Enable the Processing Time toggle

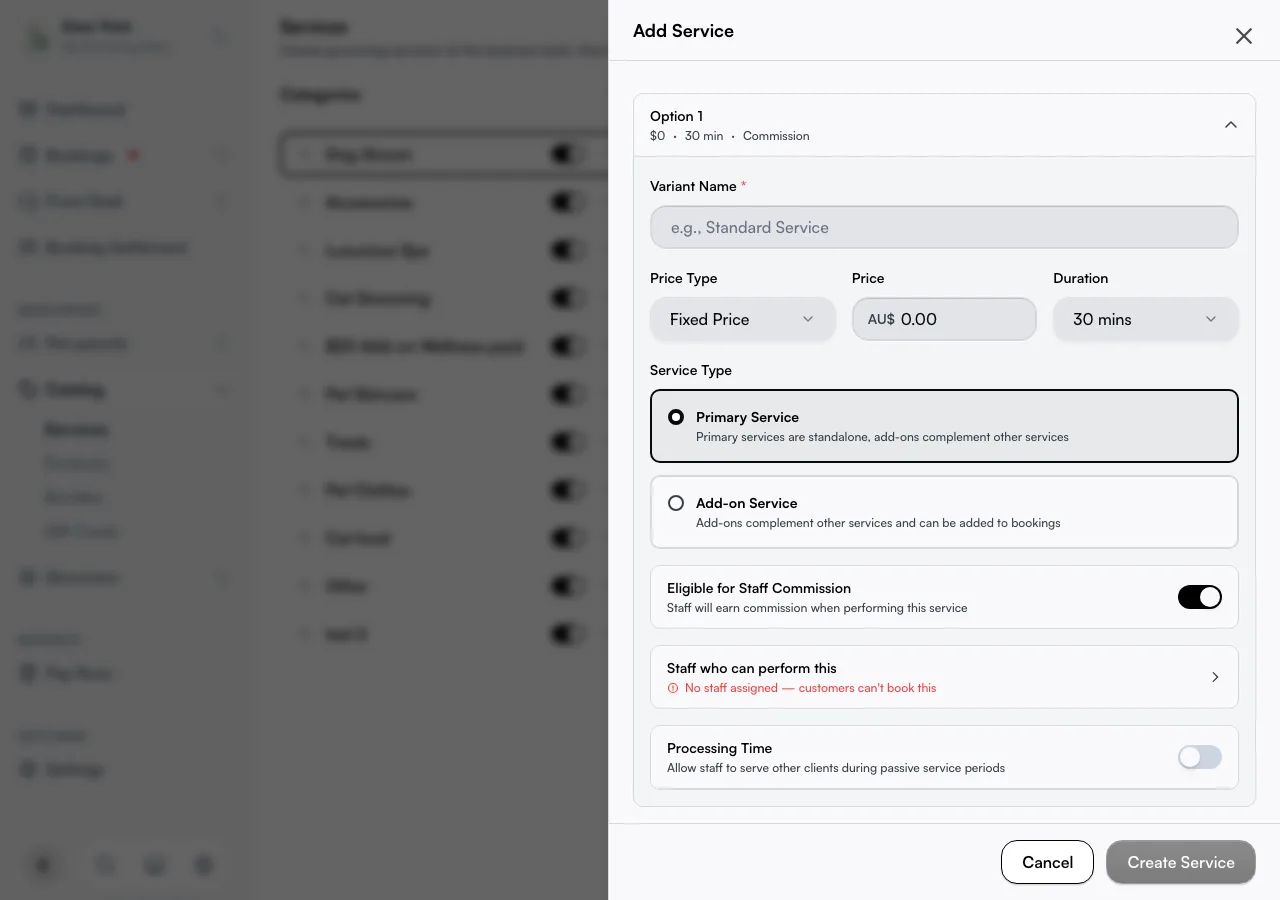[1200, 757]
